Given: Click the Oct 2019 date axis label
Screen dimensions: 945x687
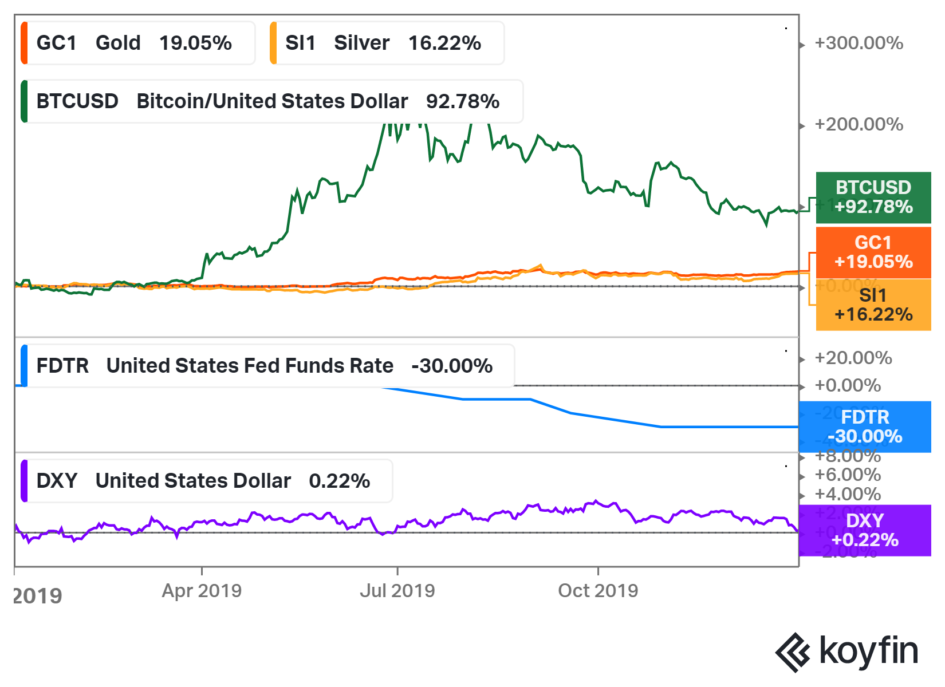Looking at the screenshot, I should point(597,590).
